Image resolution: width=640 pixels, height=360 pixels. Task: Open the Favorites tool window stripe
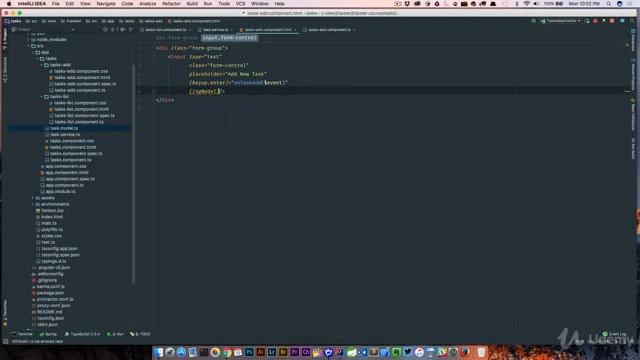[x=5, y=312]
